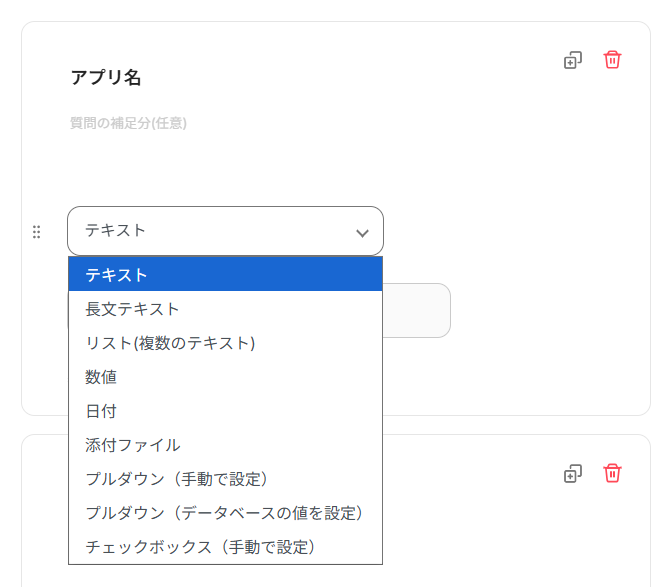The image size is (672, 587).
Task: Collapse the list using the chevron arrow
Action: 362,233
